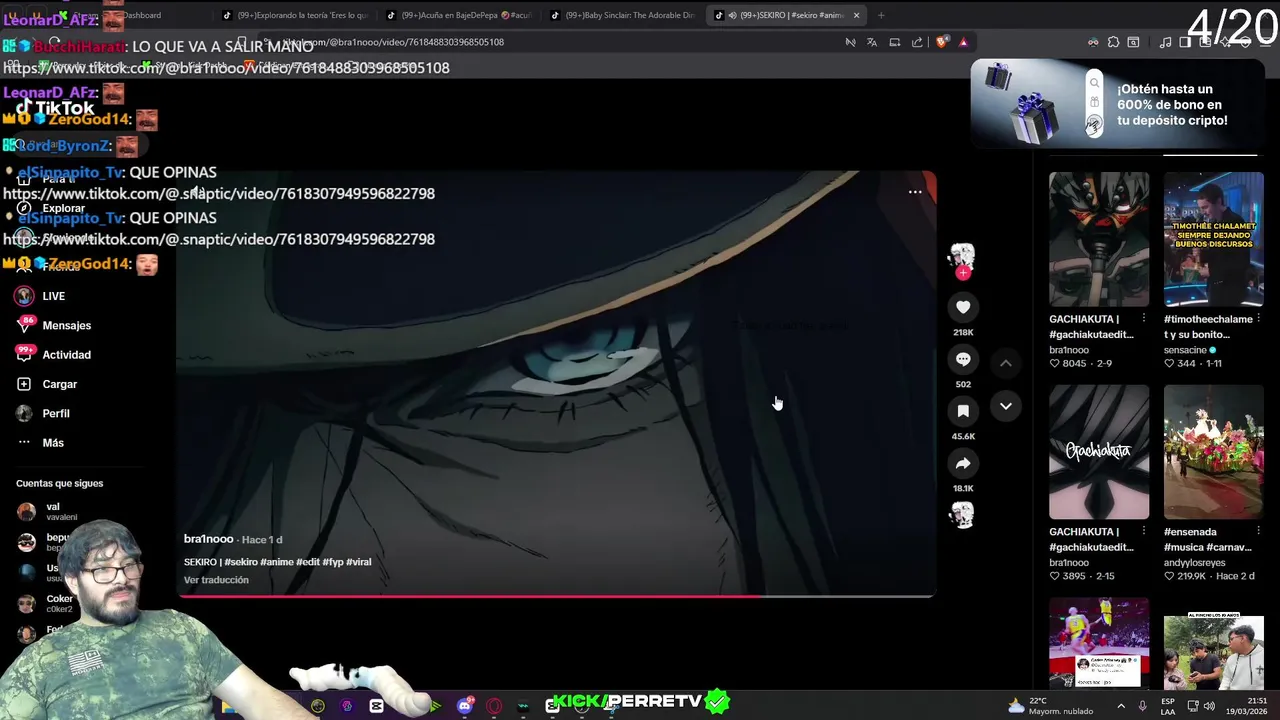
Task: Switch to the Explorando la teoría tab
Action: point(295,15)
